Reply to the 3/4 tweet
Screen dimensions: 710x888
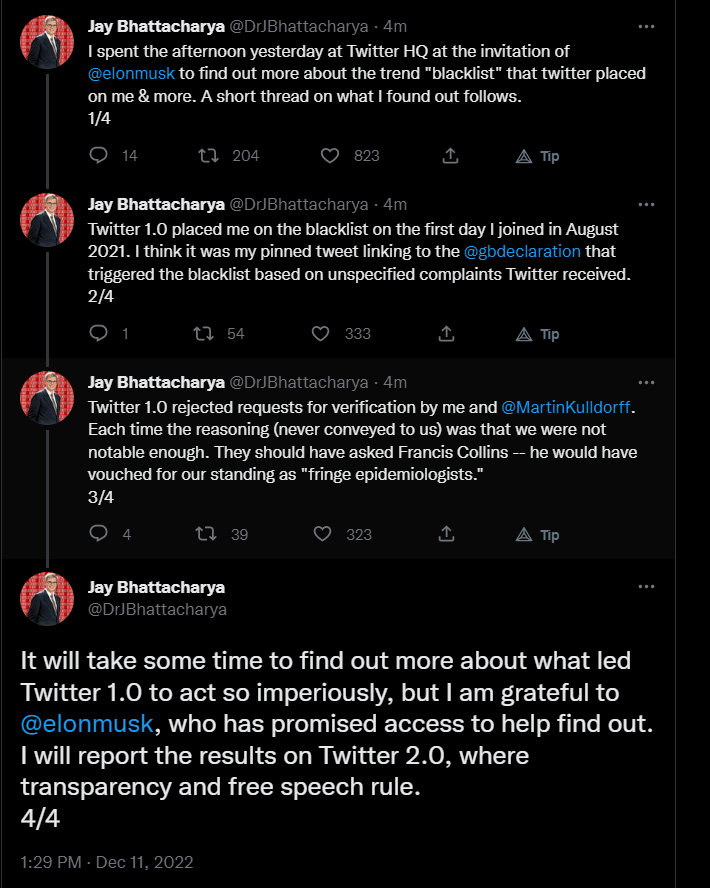pos(98,535)
